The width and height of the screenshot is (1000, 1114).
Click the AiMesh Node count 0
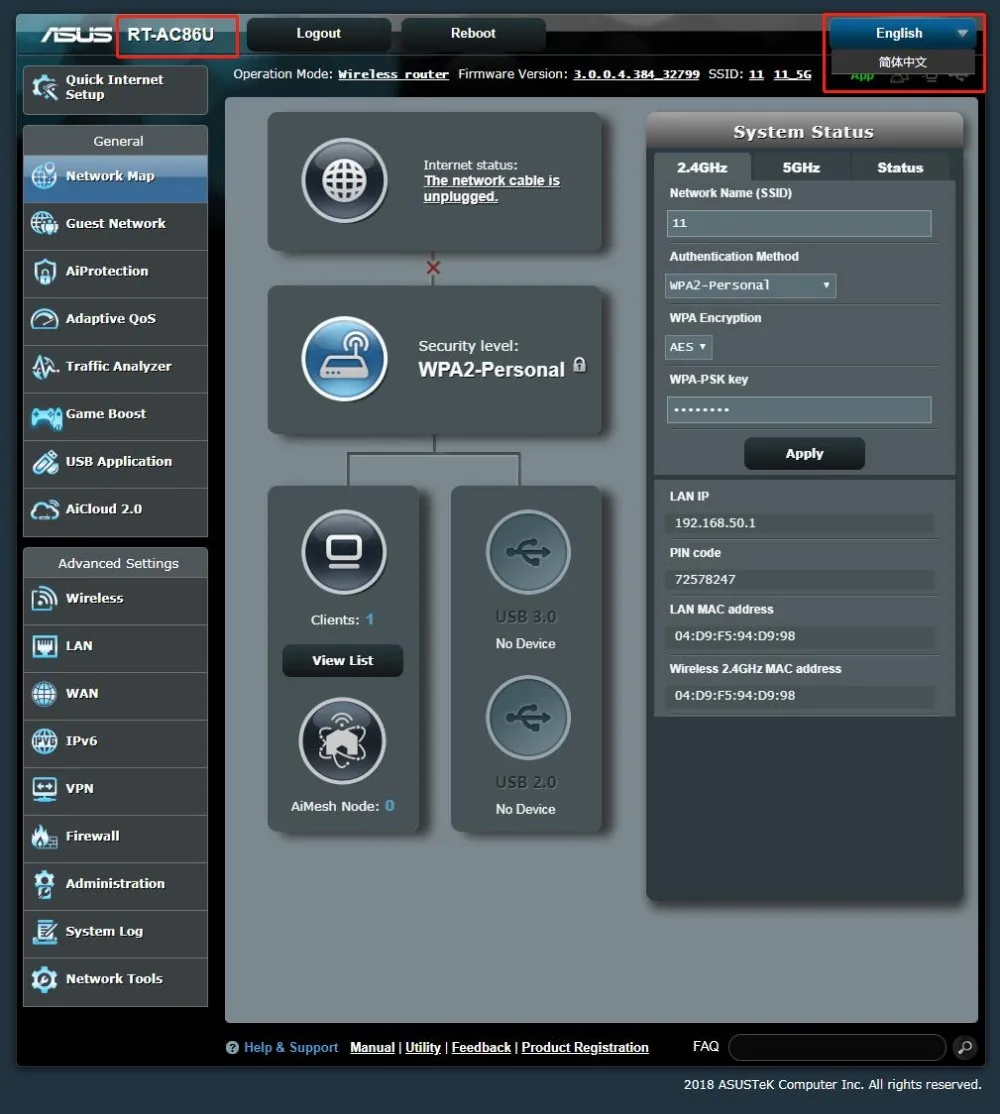389,806
